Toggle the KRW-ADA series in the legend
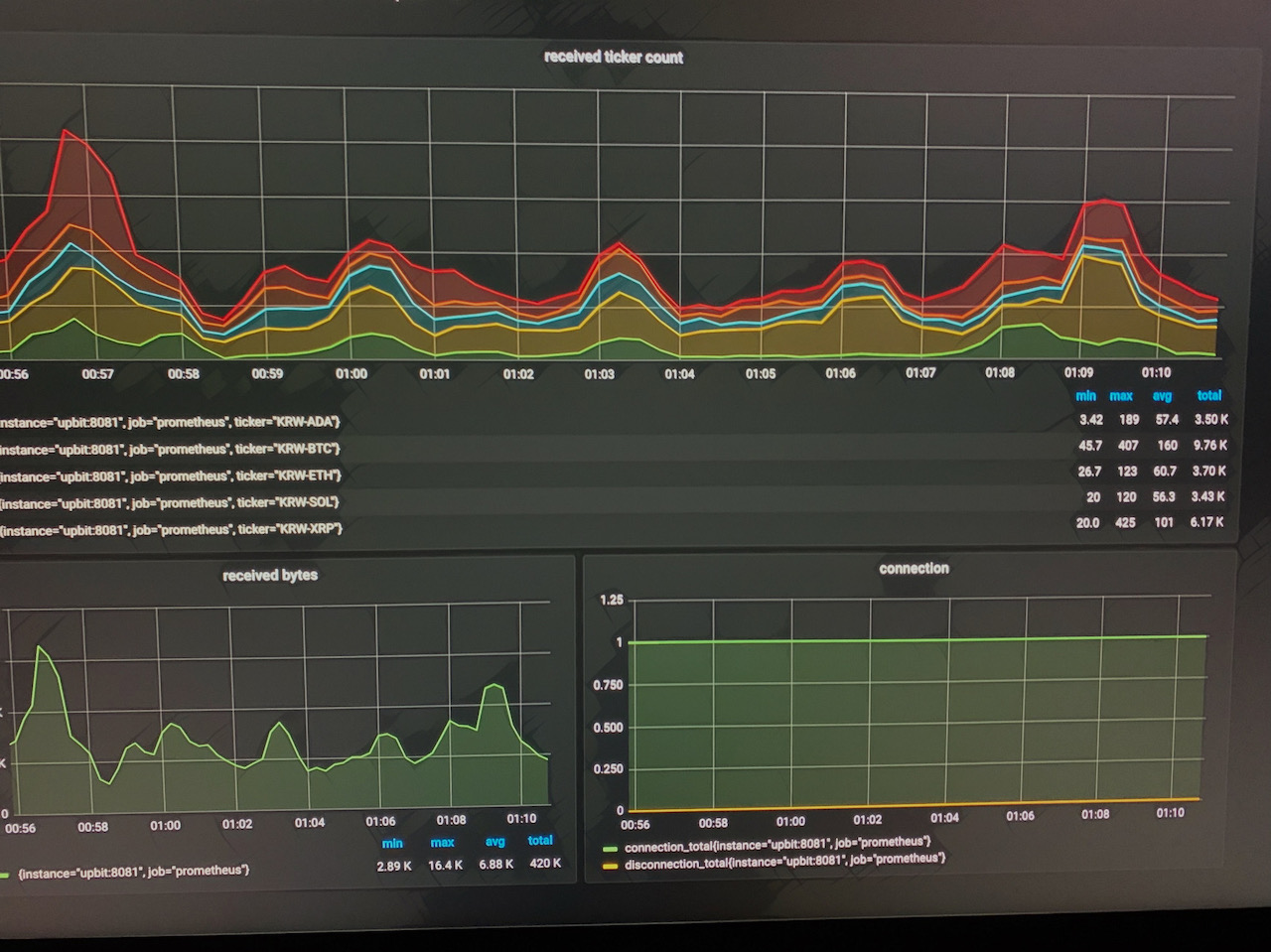 pos(169,423)
